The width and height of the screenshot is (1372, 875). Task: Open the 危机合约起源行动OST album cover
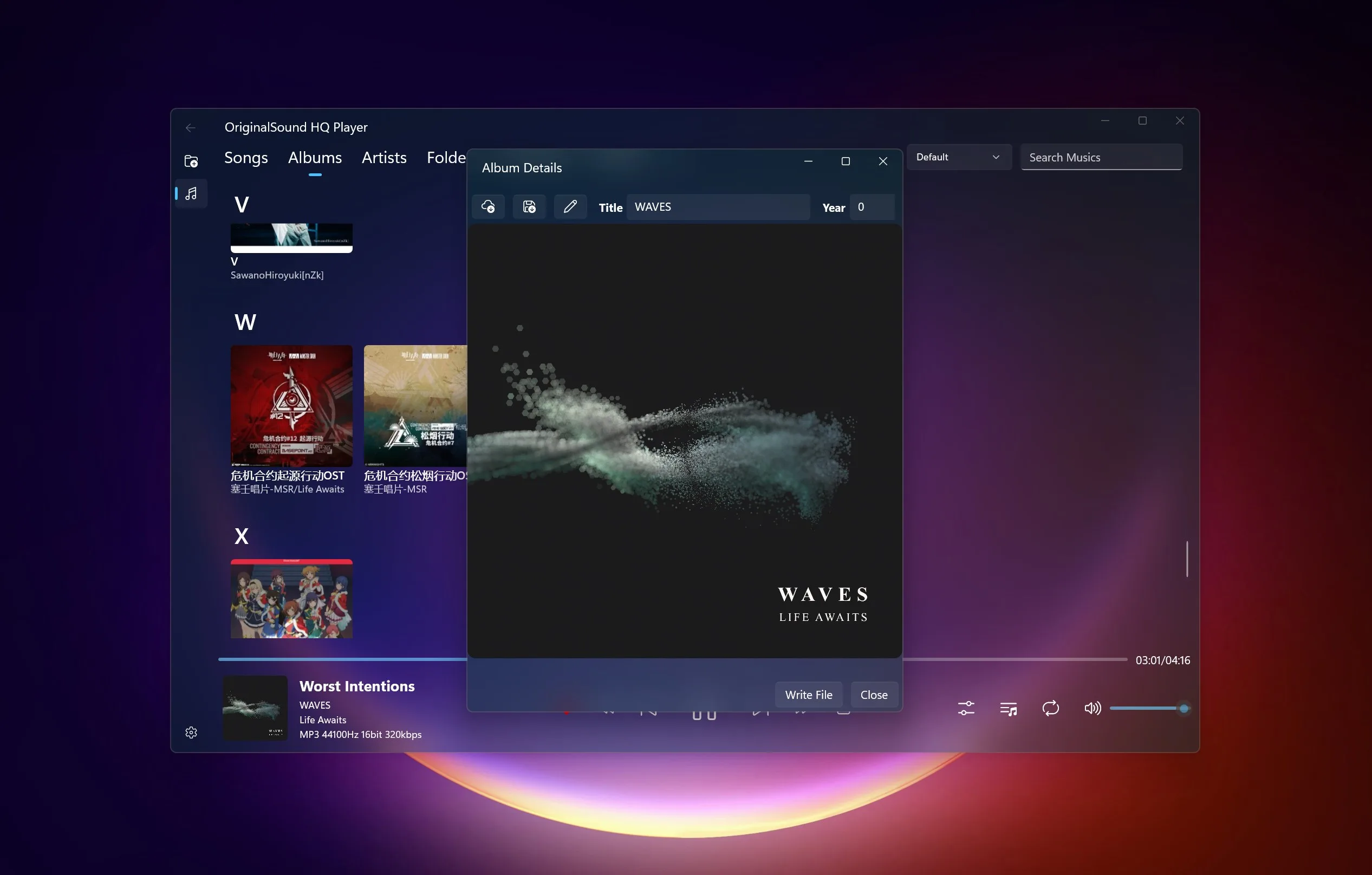pos(292,406)
